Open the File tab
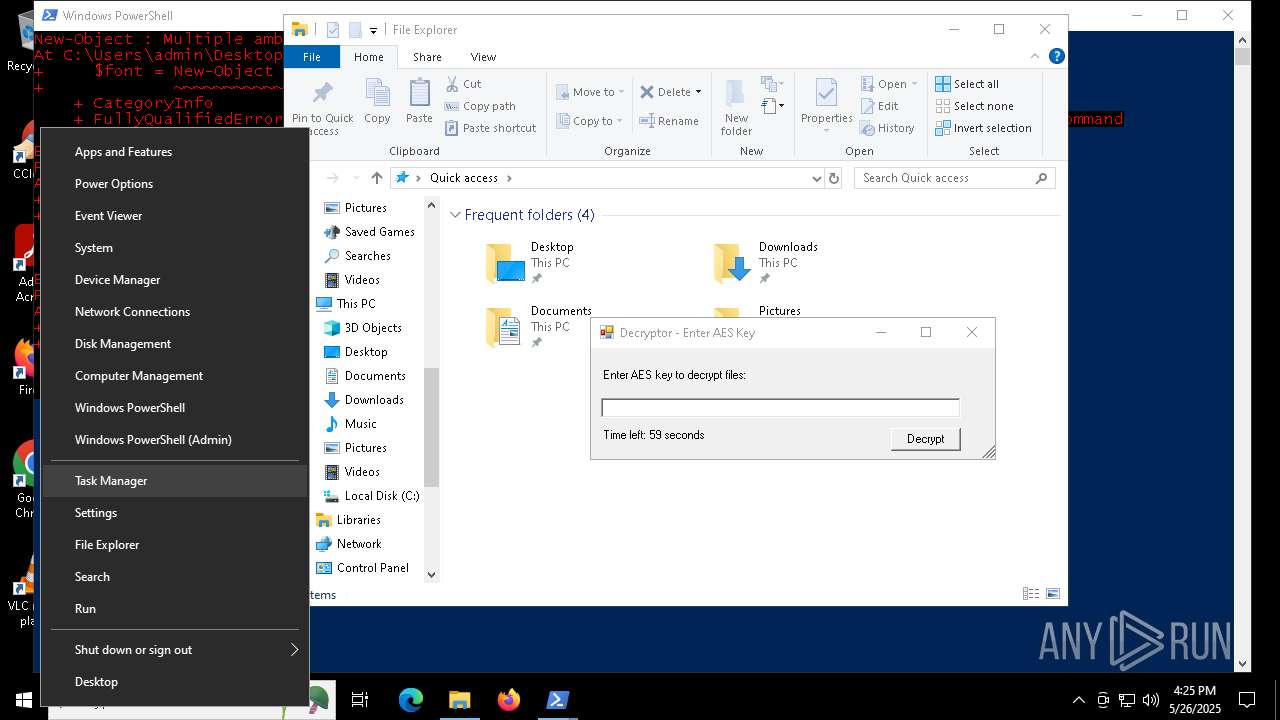This screenshot has height=720, width=1280. click(x=312, y=57)
